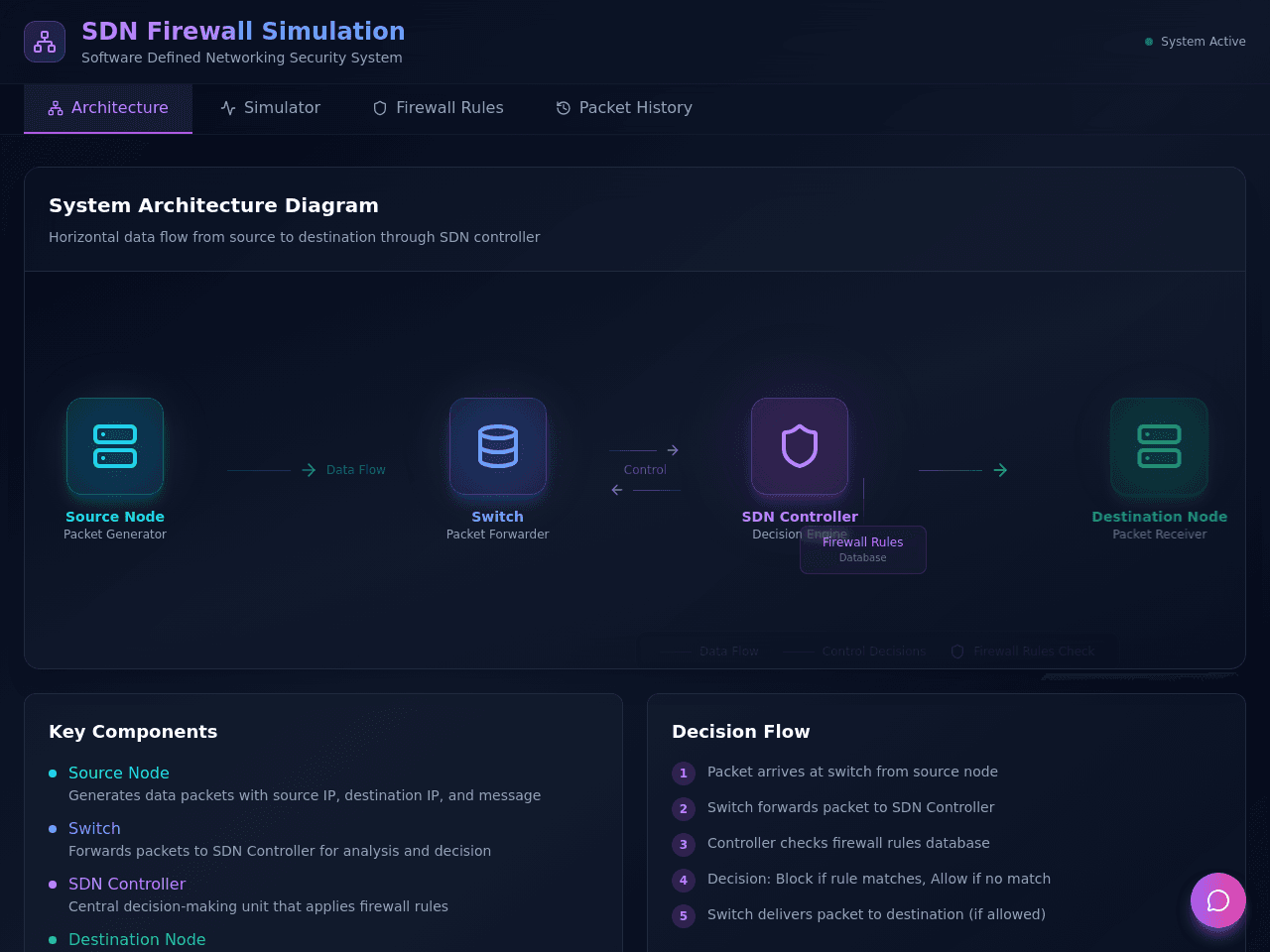Select the Destination Node server icon
This screenshot has height=952, width=1270.
click(x=1159, y=446)
